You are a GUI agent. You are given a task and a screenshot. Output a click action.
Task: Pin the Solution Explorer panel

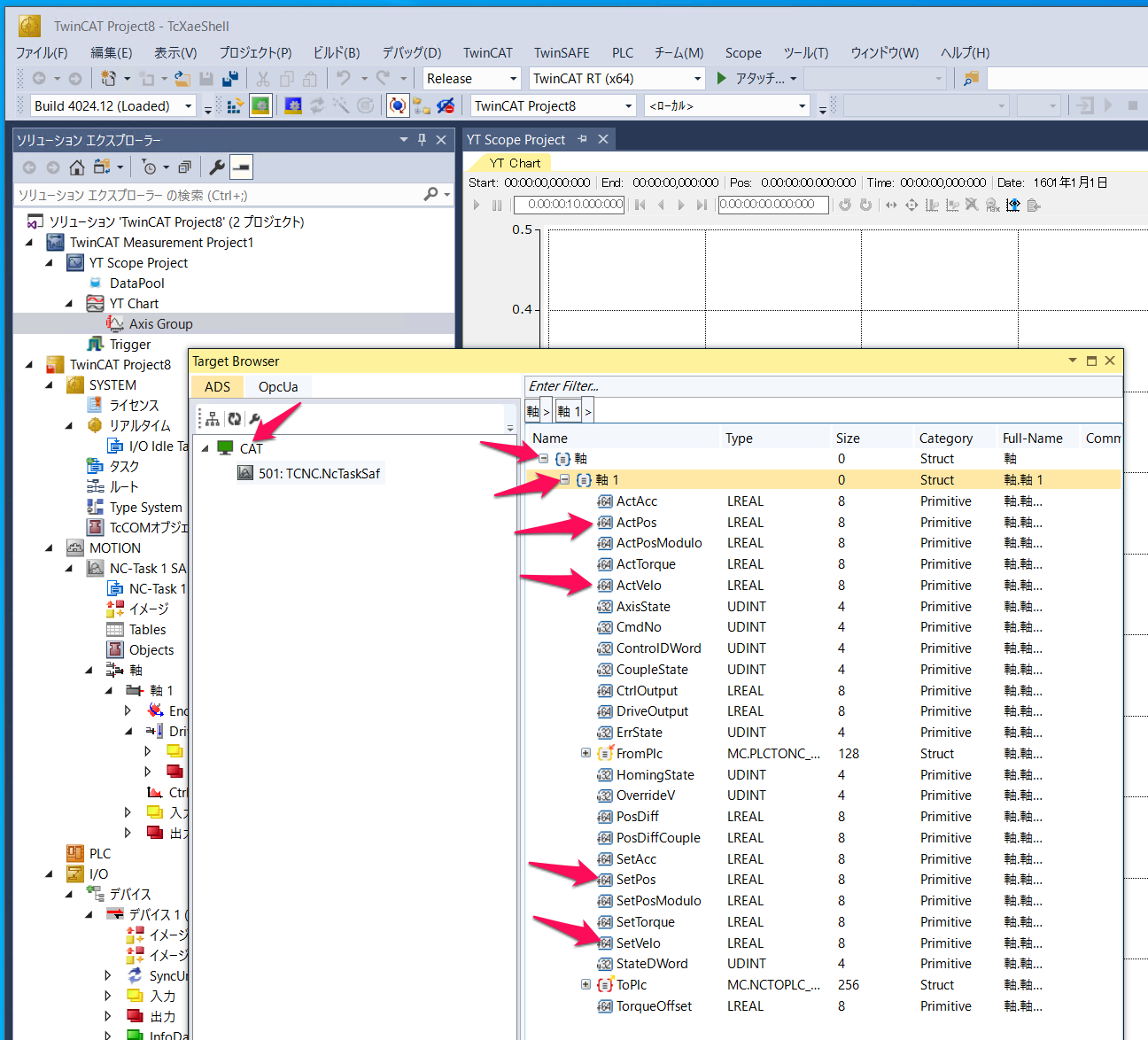coord(423,140)
